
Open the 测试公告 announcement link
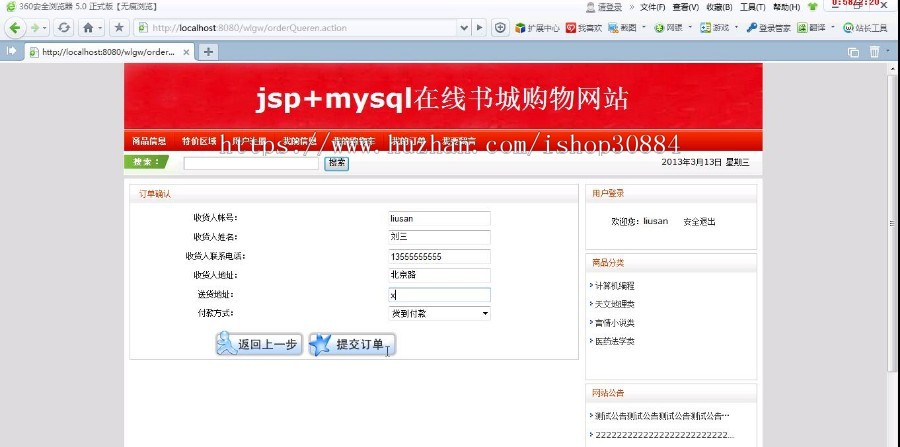click(x=662, y=415)
